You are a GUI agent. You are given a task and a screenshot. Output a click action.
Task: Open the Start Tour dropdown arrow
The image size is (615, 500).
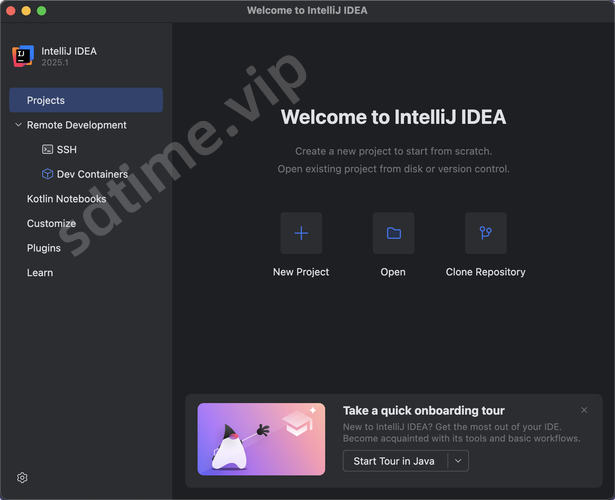pos(457,461)
